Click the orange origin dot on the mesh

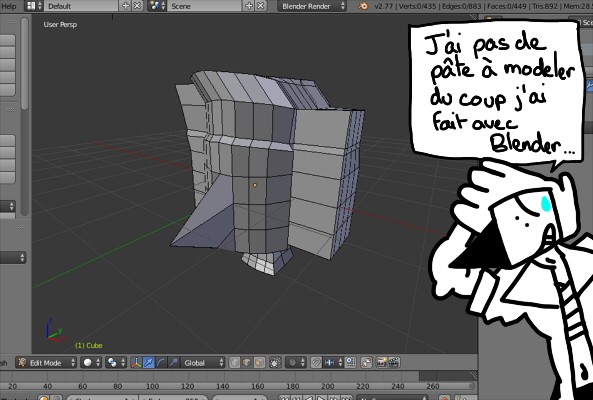(x=255, y=185)
